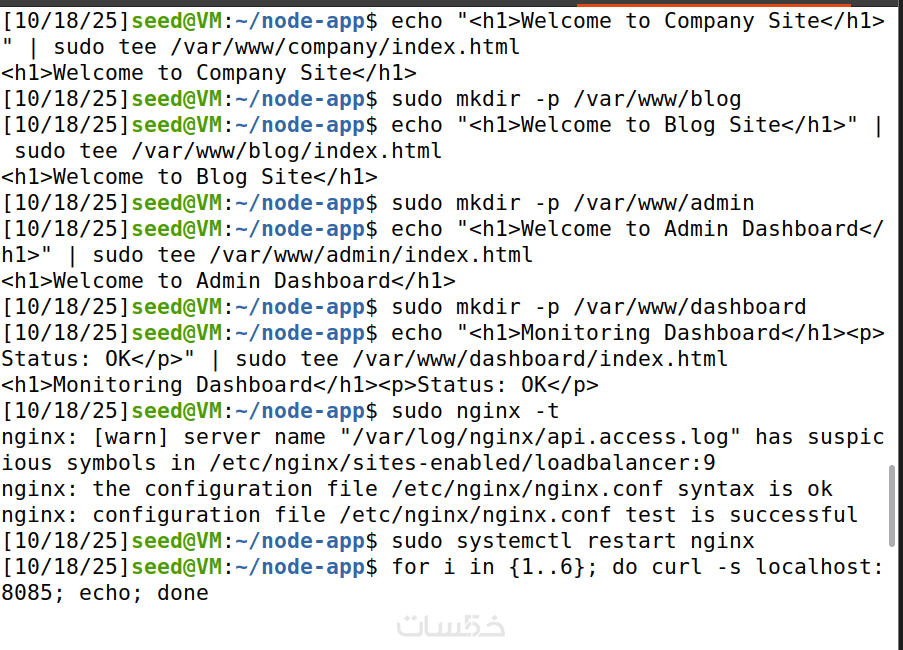Click the Arabic watermark logo at bottom
This screenshot has height=650, width=903.
(451, 627)
